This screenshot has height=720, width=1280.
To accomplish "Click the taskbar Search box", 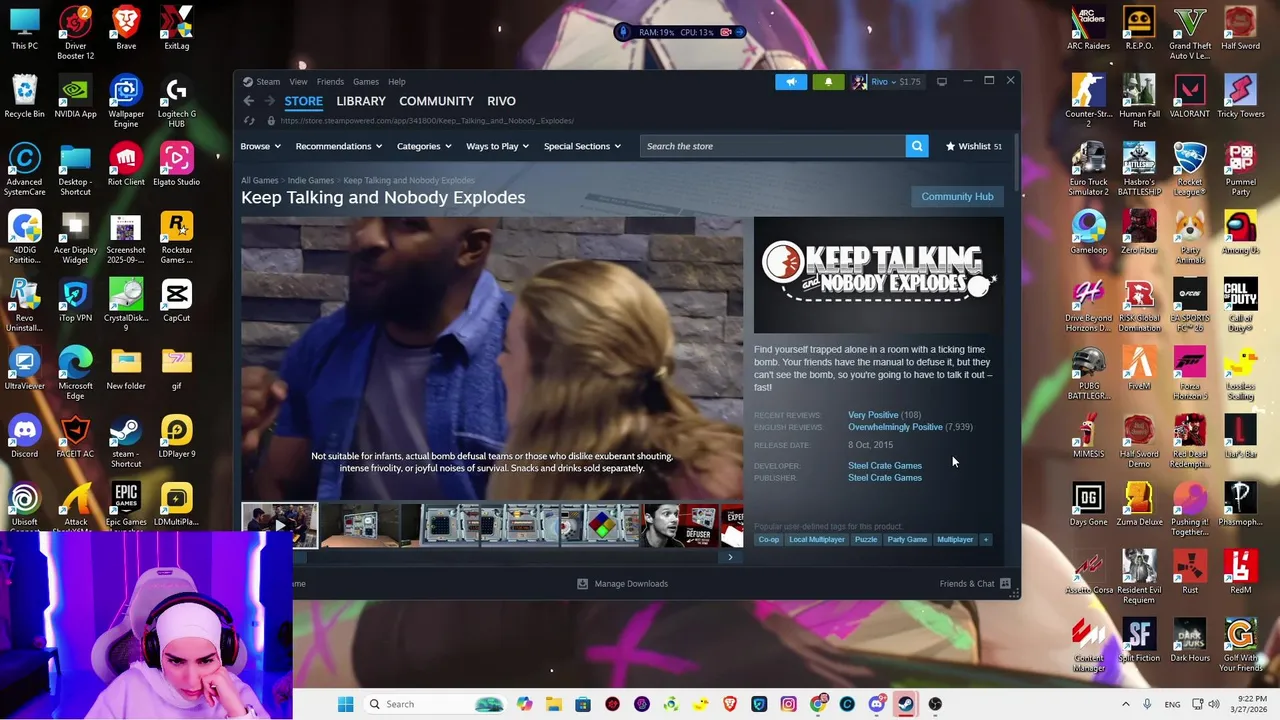I will [x=436, y=704].
